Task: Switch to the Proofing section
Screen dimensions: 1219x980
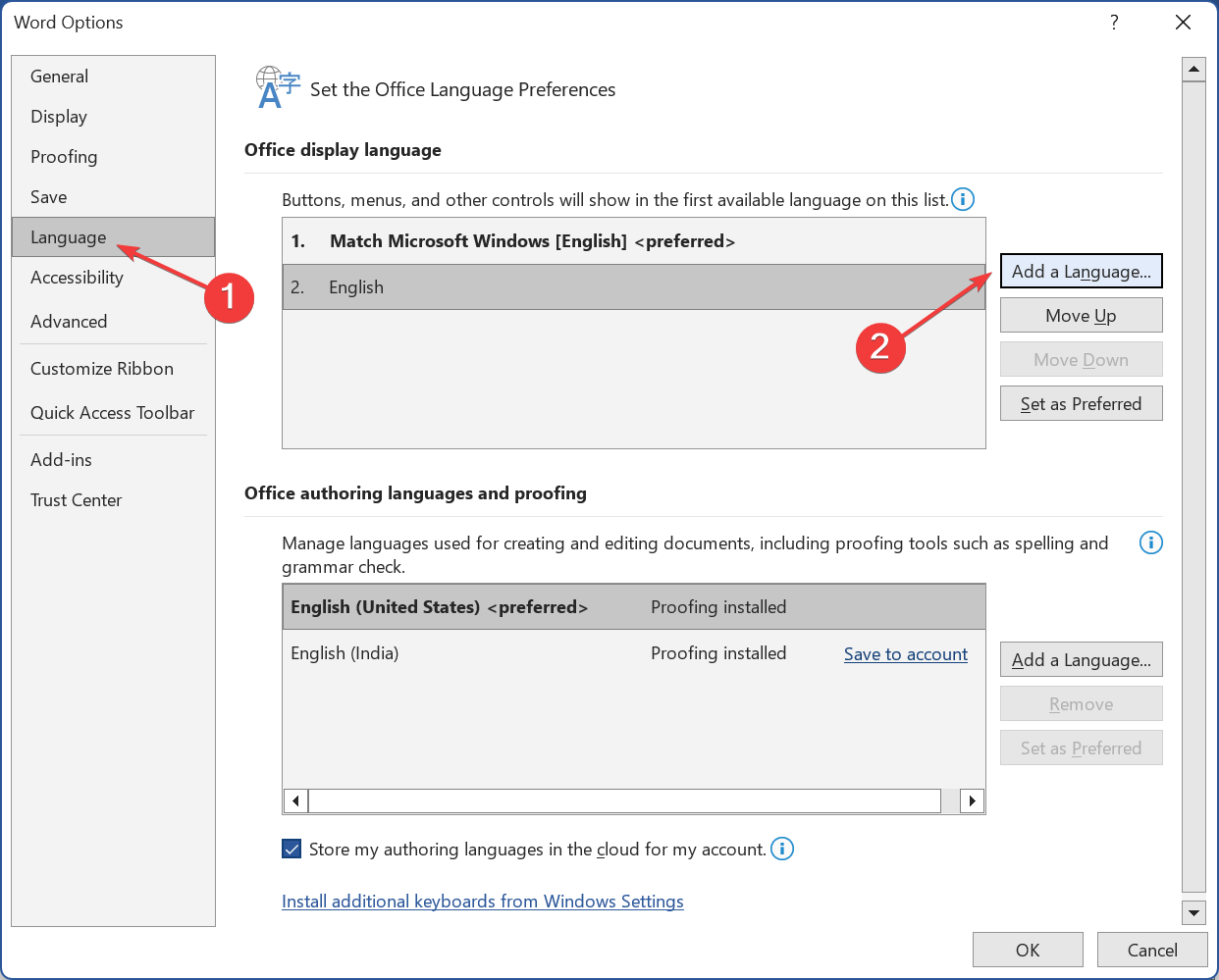Action: click(x=64, y=156)
